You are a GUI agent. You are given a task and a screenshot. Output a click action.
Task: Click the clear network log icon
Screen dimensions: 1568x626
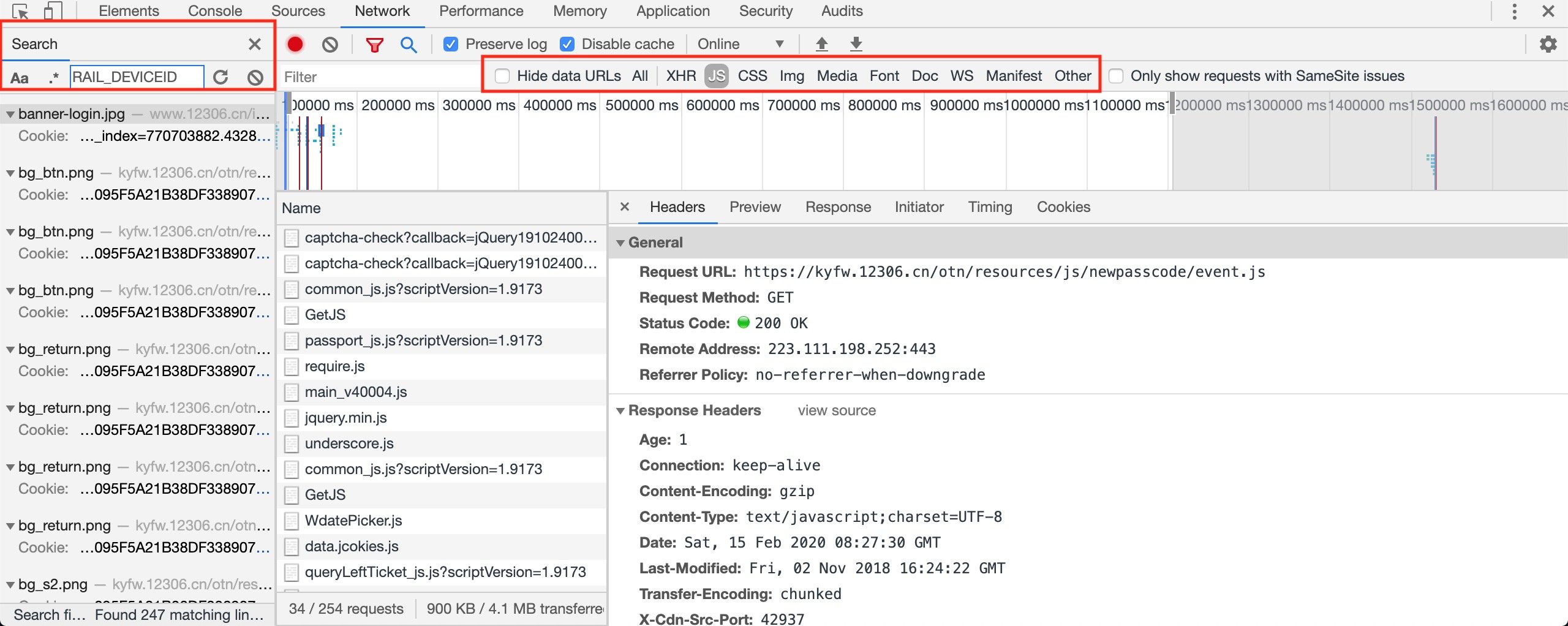(x=330, y=43)
